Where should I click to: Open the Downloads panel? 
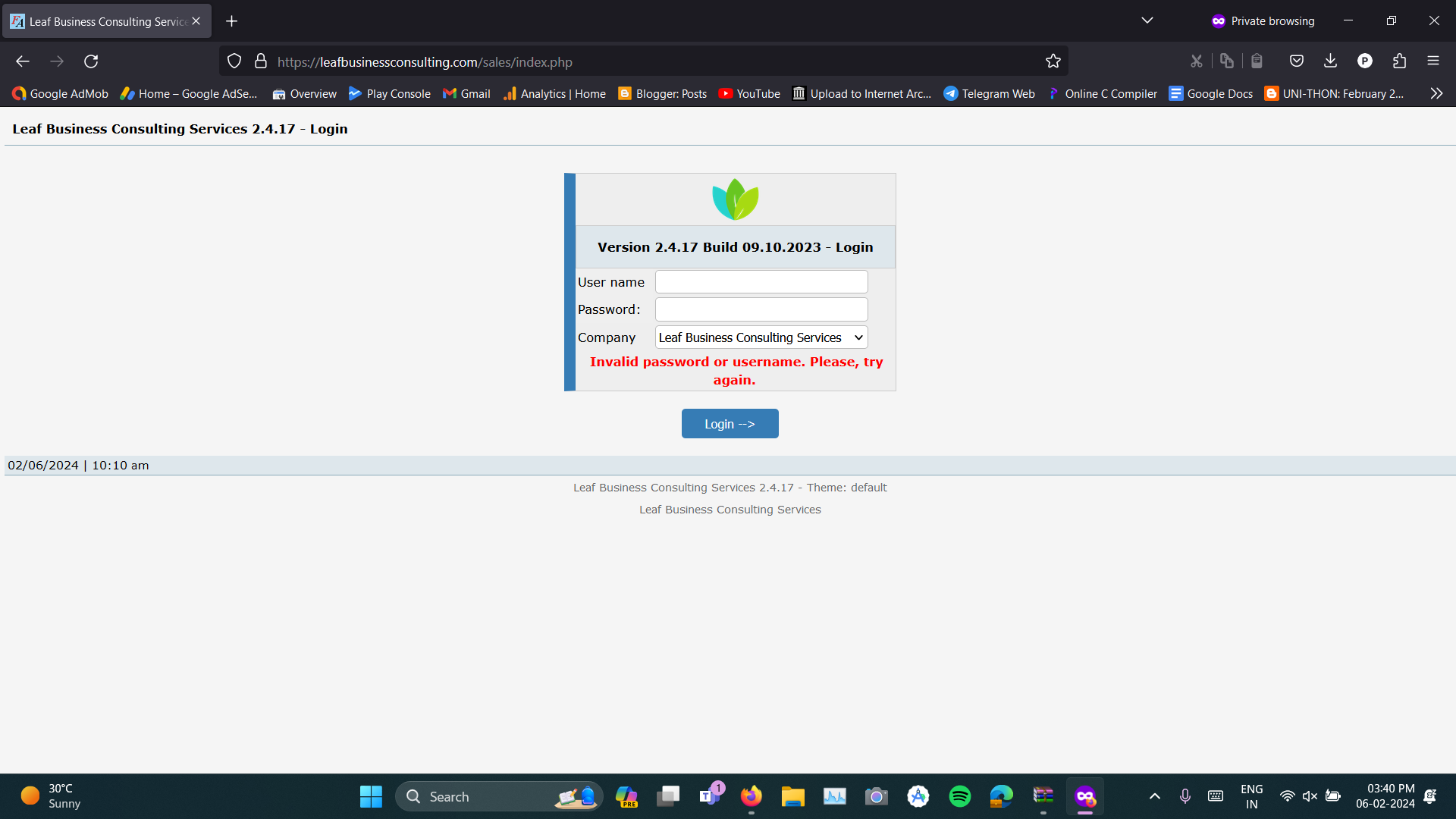1331,61
